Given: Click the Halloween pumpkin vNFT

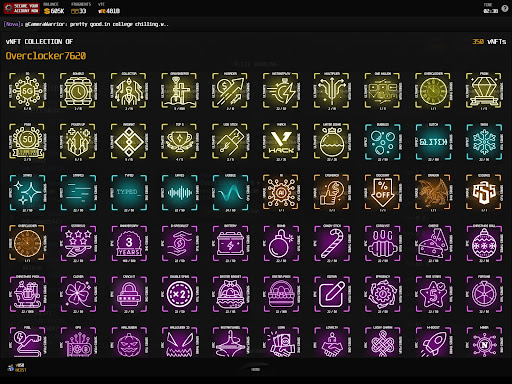Looking at the screenshot, I should tap(129, 342).
